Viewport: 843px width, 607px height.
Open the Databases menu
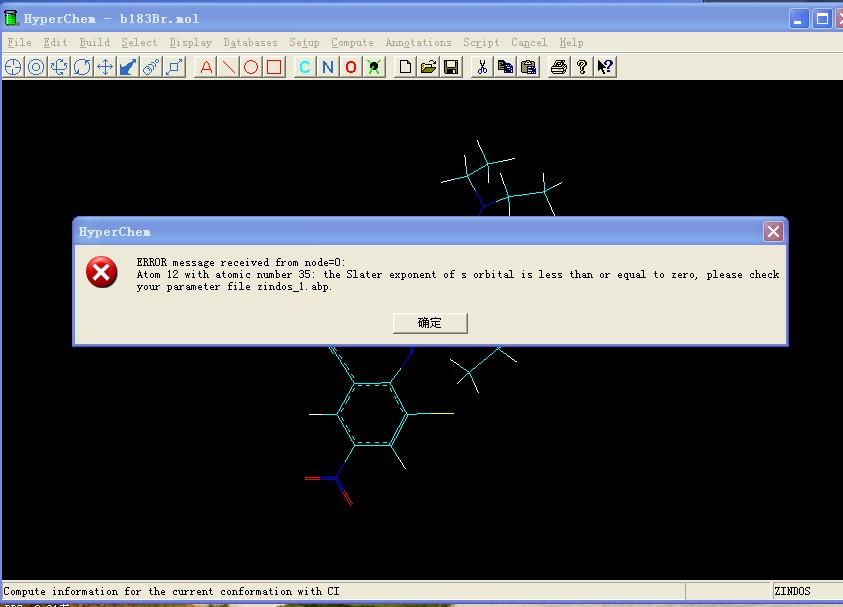pos(251,42)
